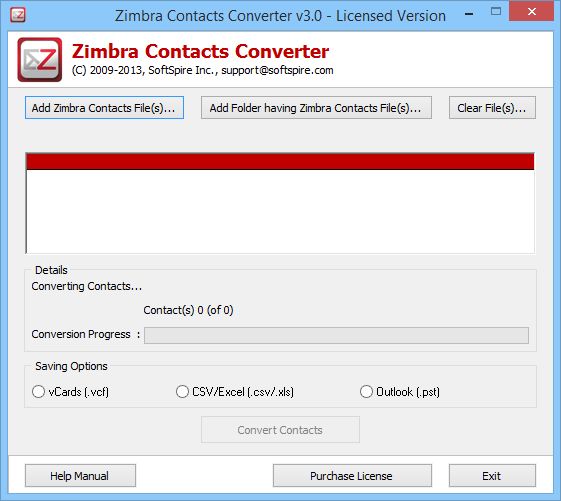The height and width of the screenshot is (501, 561).
Task: Click the Contact(s) 0 (of 0) counter text
Action: [x=188, y=310]
